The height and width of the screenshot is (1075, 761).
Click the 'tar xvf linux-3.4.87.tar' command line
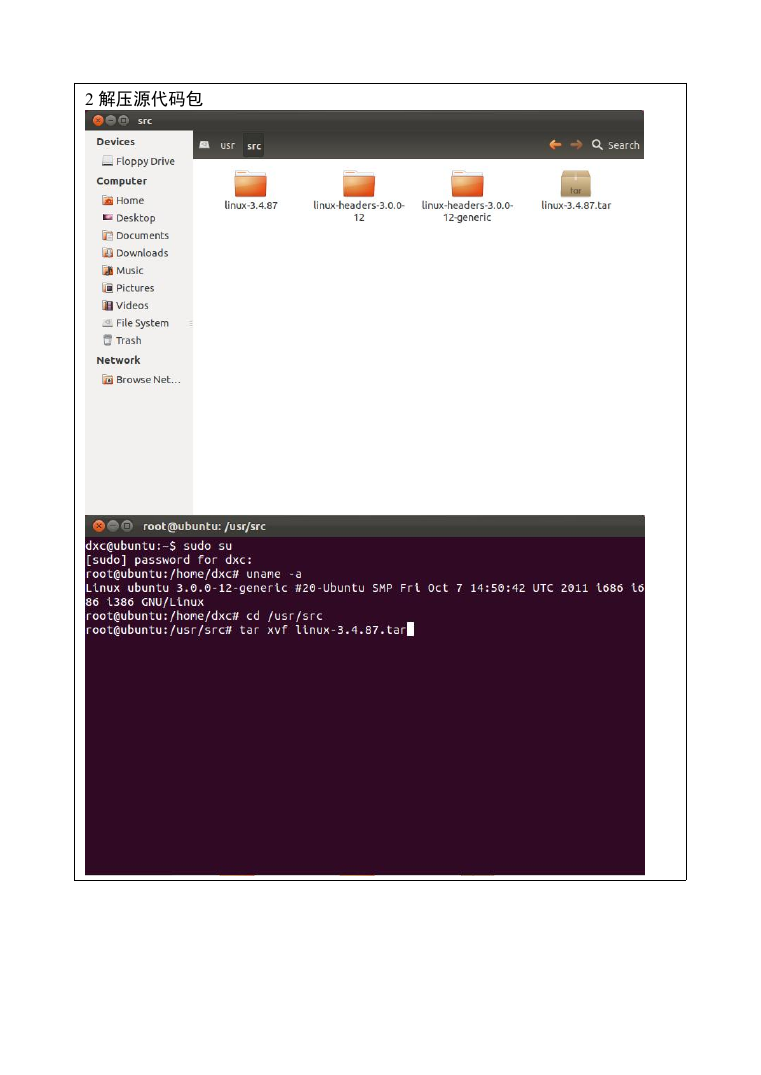[250, 629]
